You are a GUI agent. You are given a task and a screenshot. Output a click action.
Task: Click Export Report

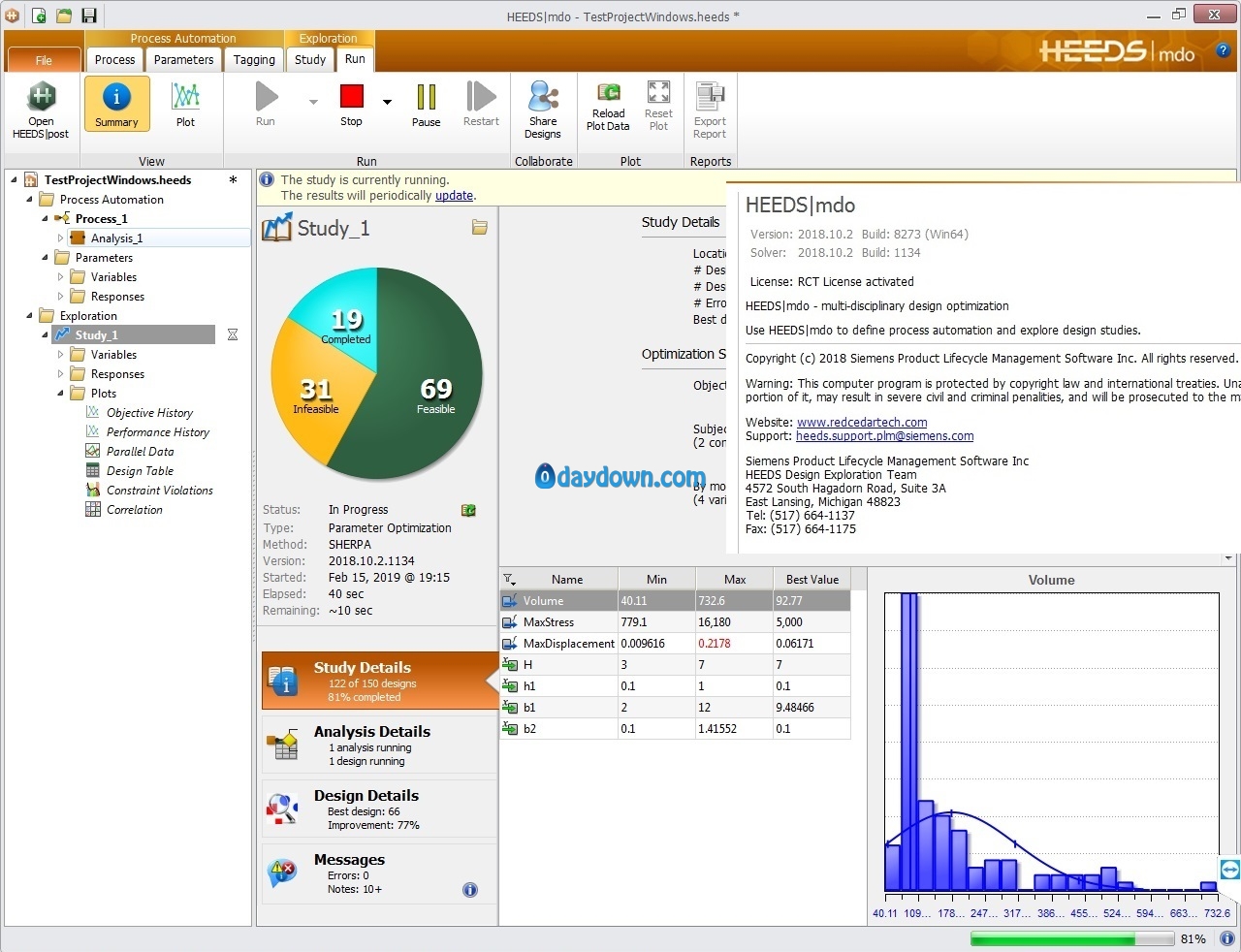710,111
